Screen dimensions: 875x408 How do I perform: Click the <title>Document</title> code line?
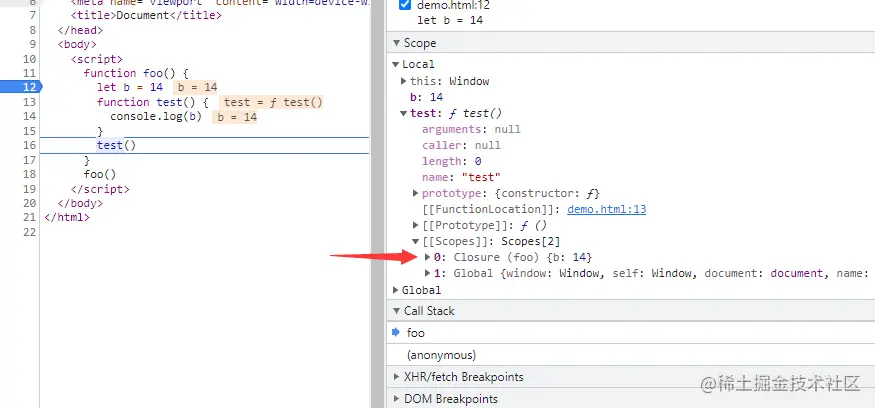coord(146,16)
